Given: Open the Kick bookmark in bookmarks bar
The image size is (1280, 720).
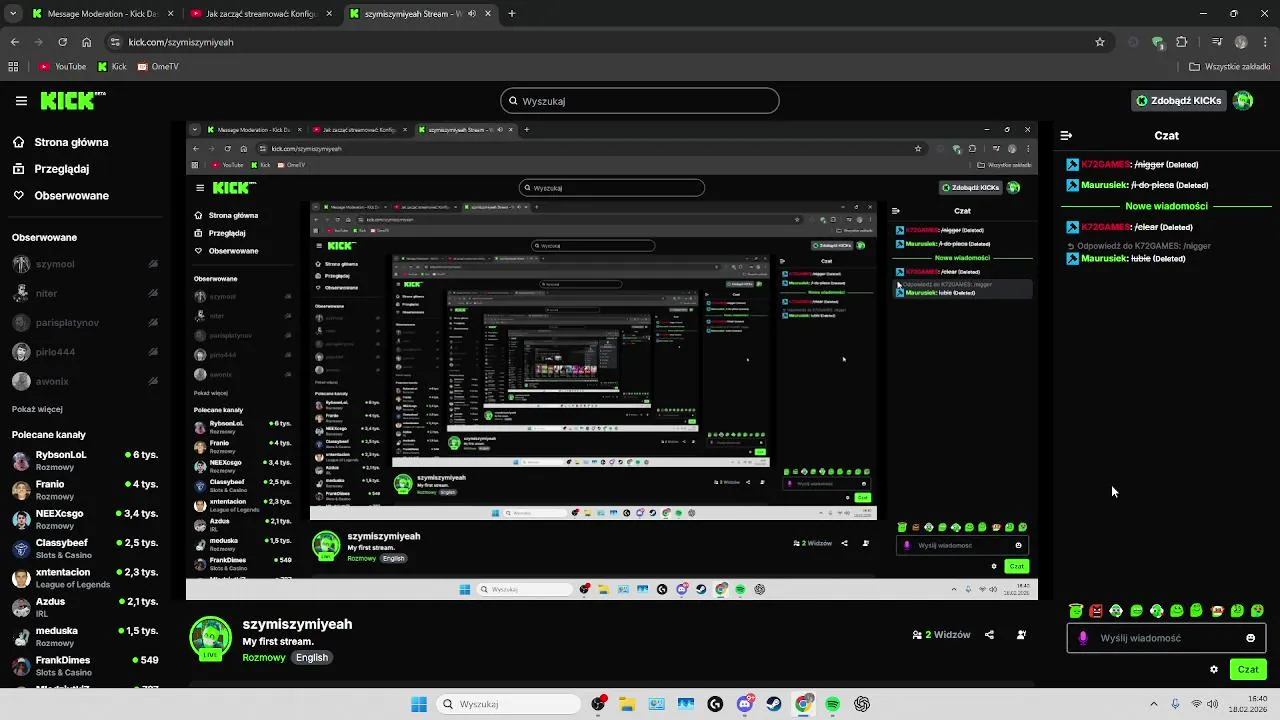Looking at the screenshot, I should (112, 67).
